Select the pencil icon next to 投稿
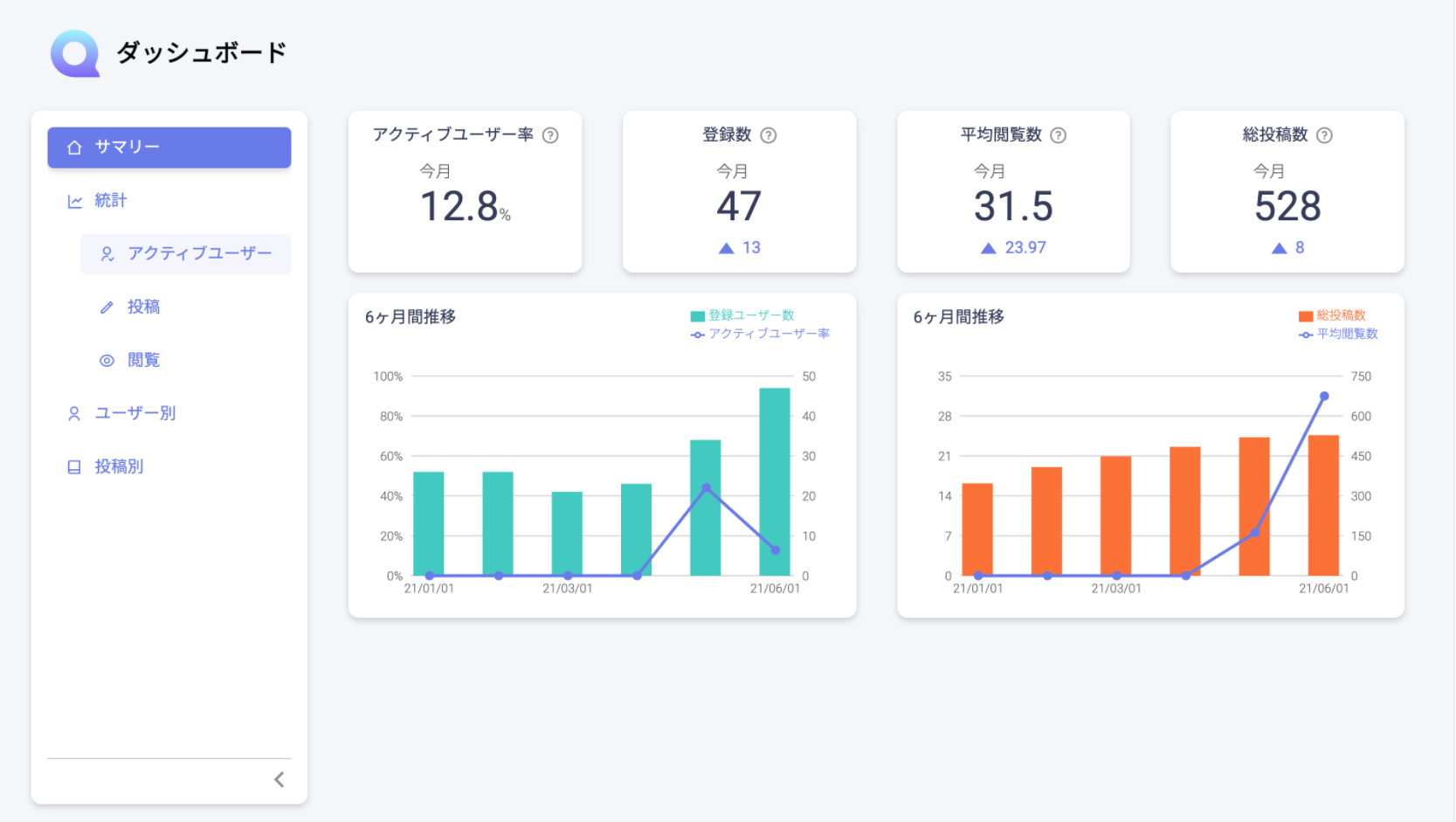This screenshot has height=822, width=1456. coord(106,307)
